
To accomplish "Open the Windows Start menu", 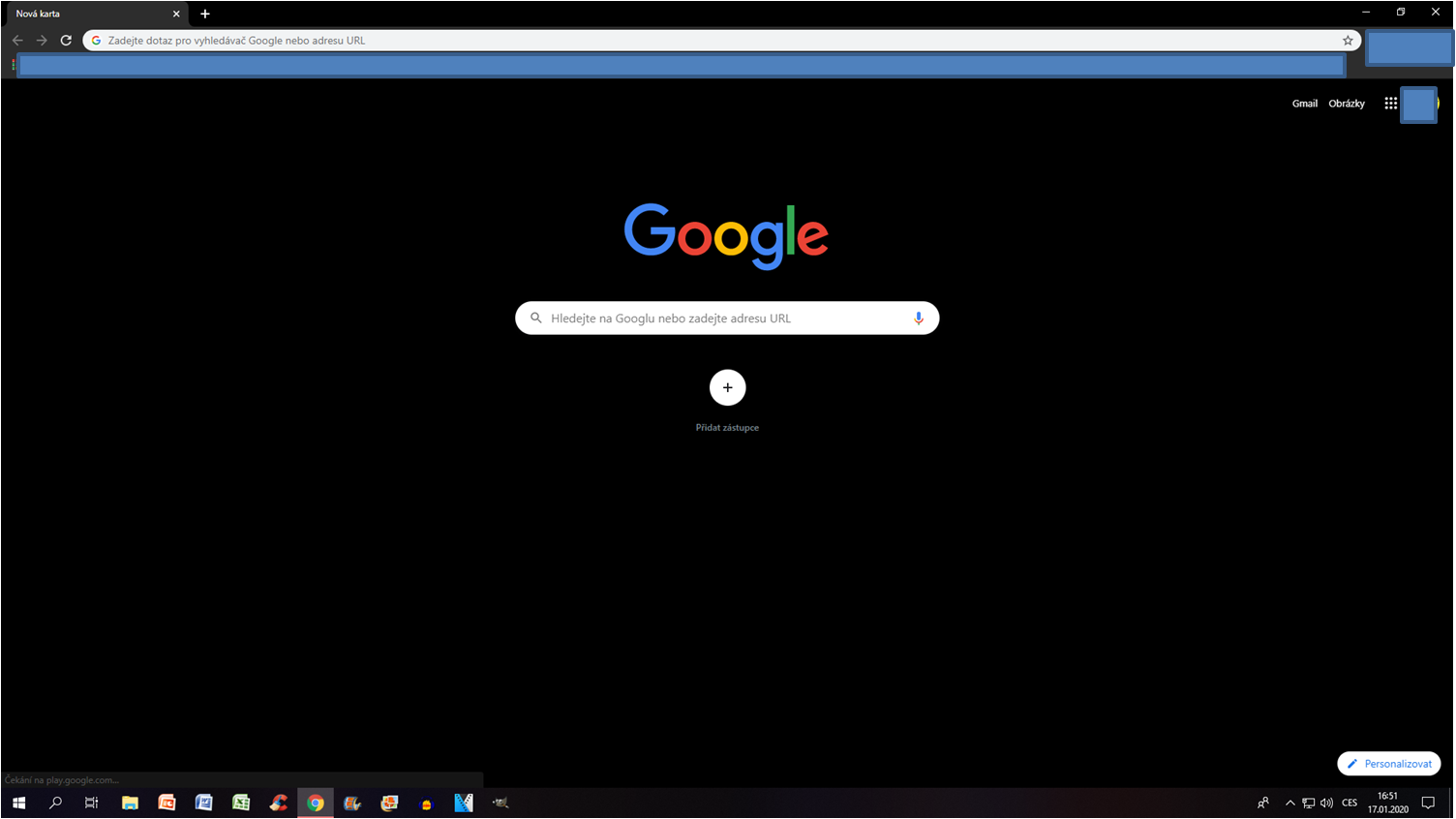I will pos(18,803).
